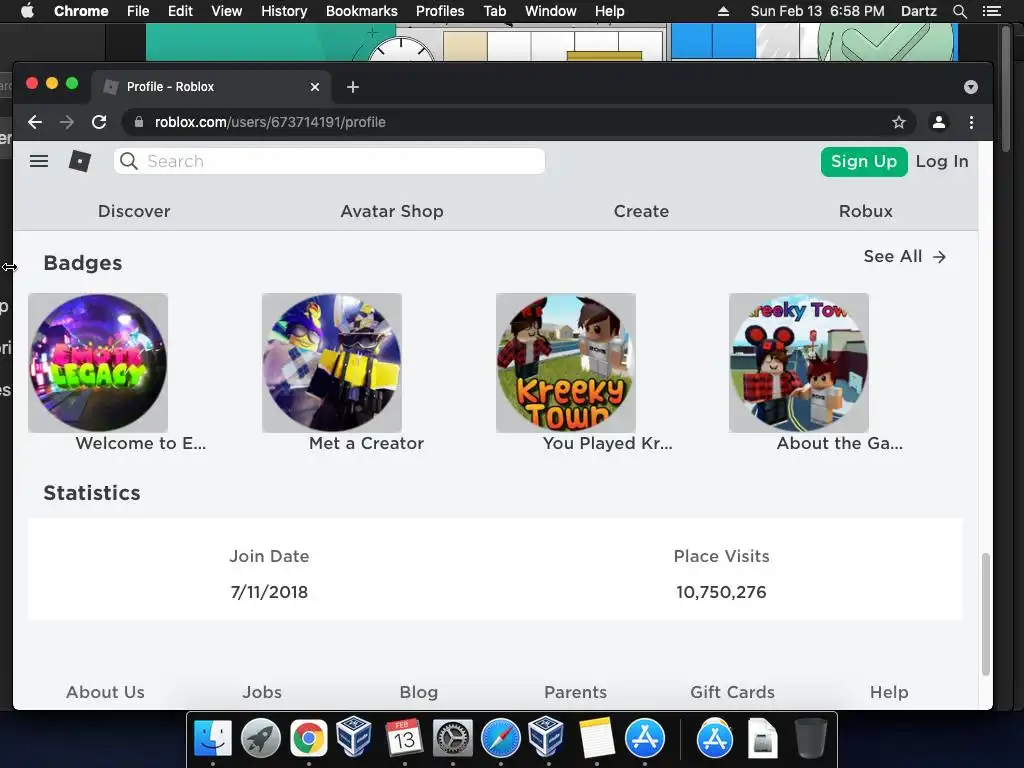Click the Place Visits value 10,750,276

coord(721,592)
